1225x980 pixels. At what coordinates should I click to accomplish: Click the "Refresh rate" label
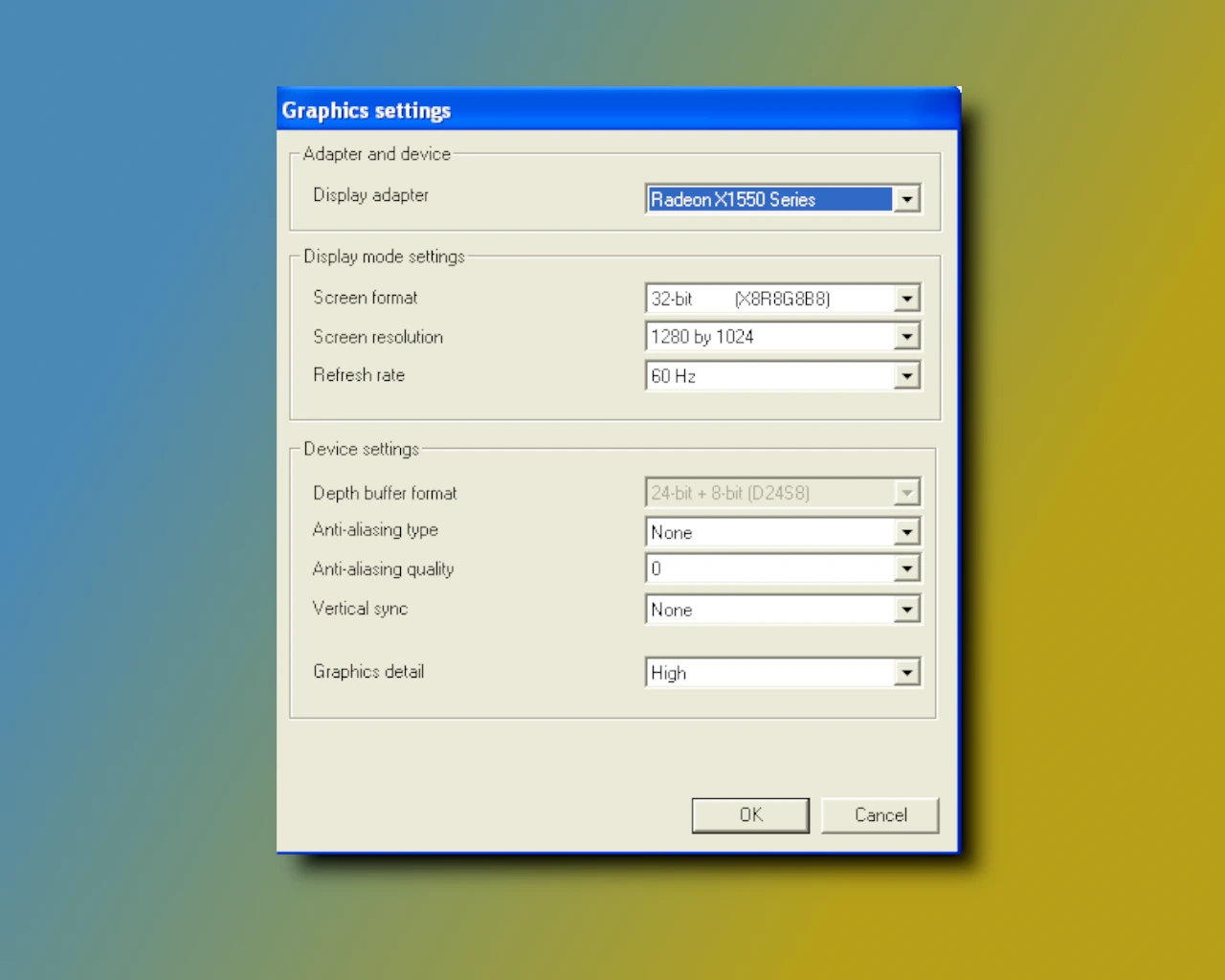point(359,375)
